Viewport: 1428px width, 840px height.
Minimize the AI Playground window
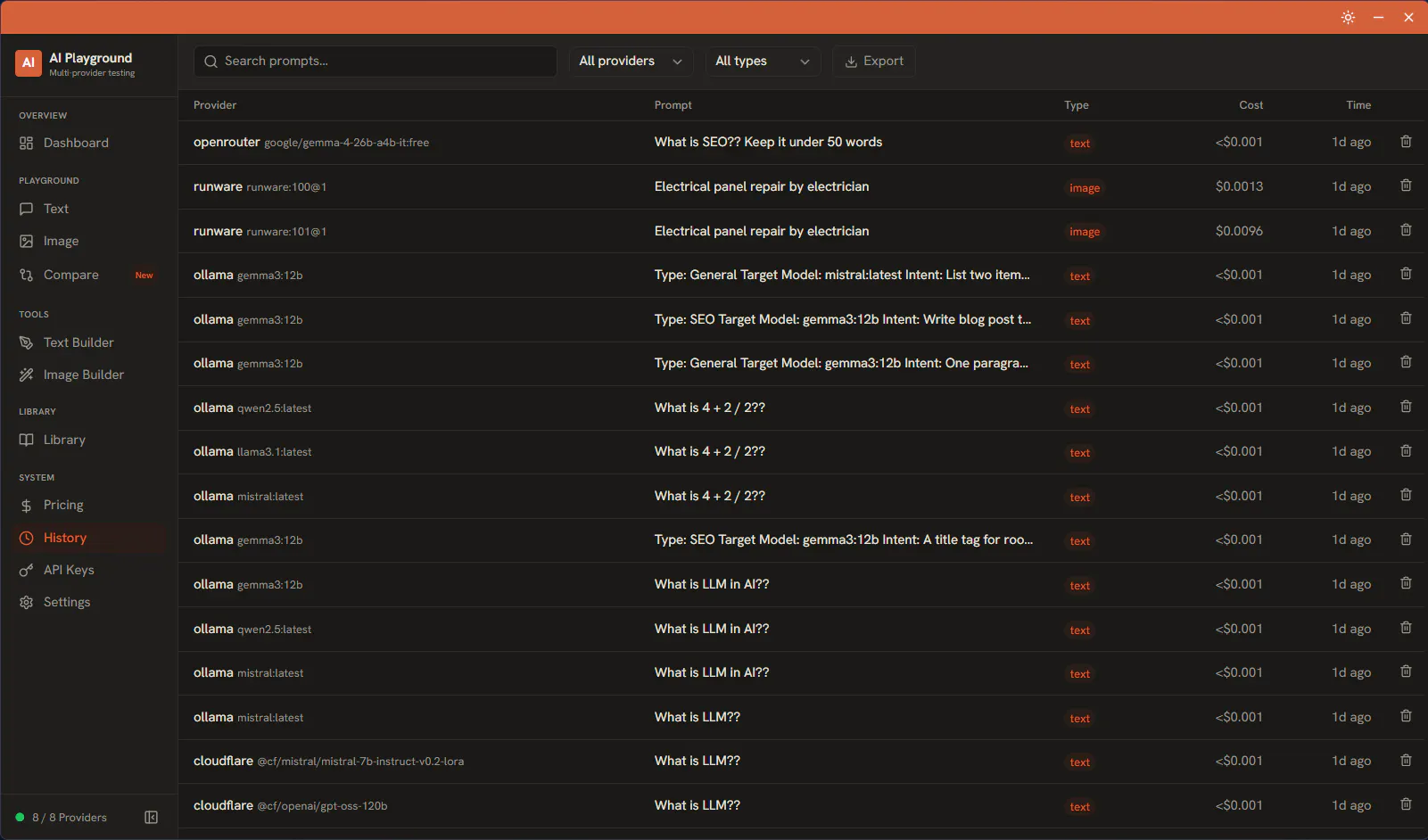pos(1378,17)
